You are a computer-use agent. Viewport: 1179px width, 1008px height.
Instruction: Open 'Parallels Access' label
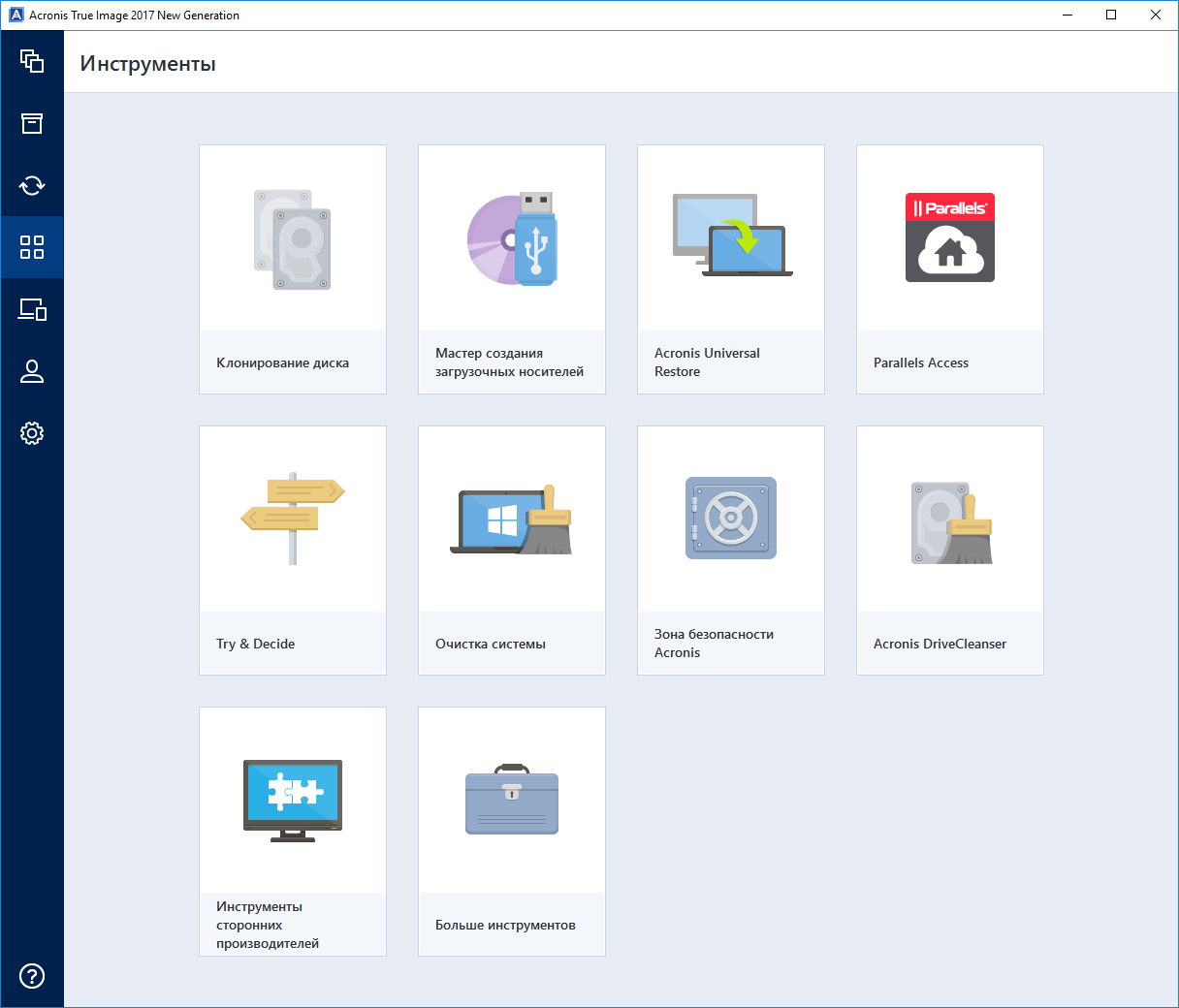tap(921, 362)
